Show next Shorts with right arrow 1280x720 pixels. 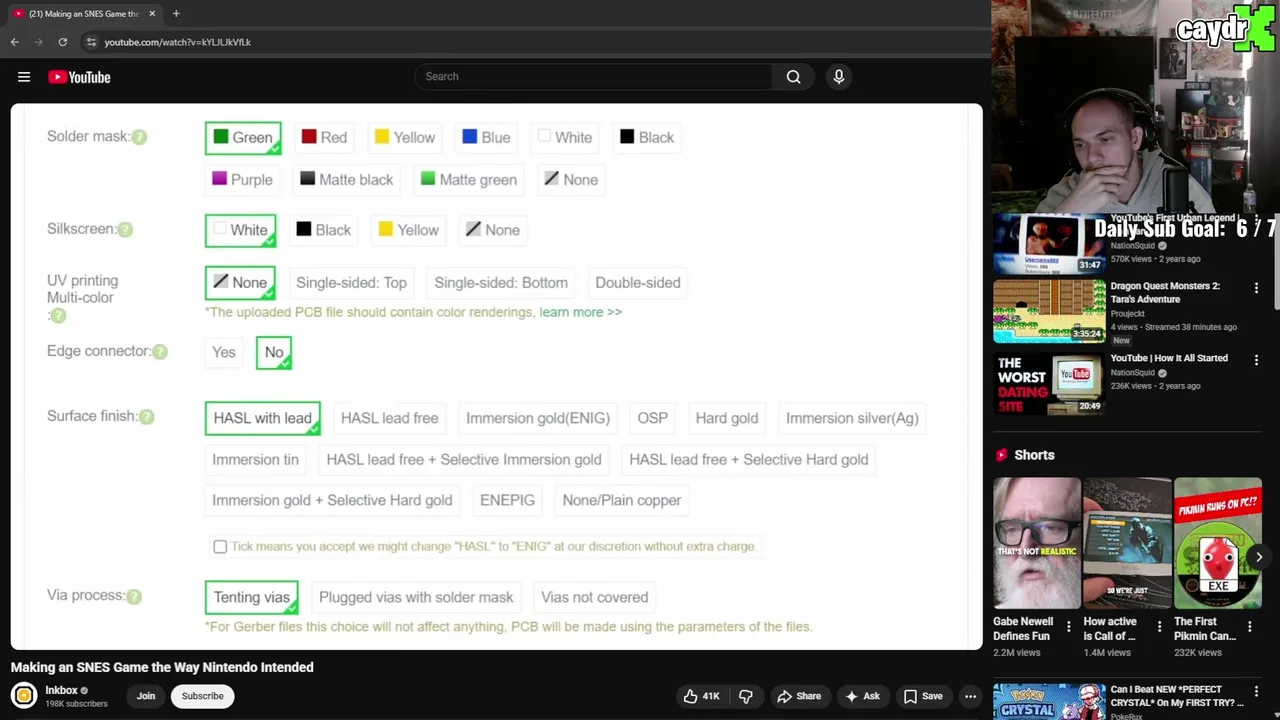coord(1259,557)
